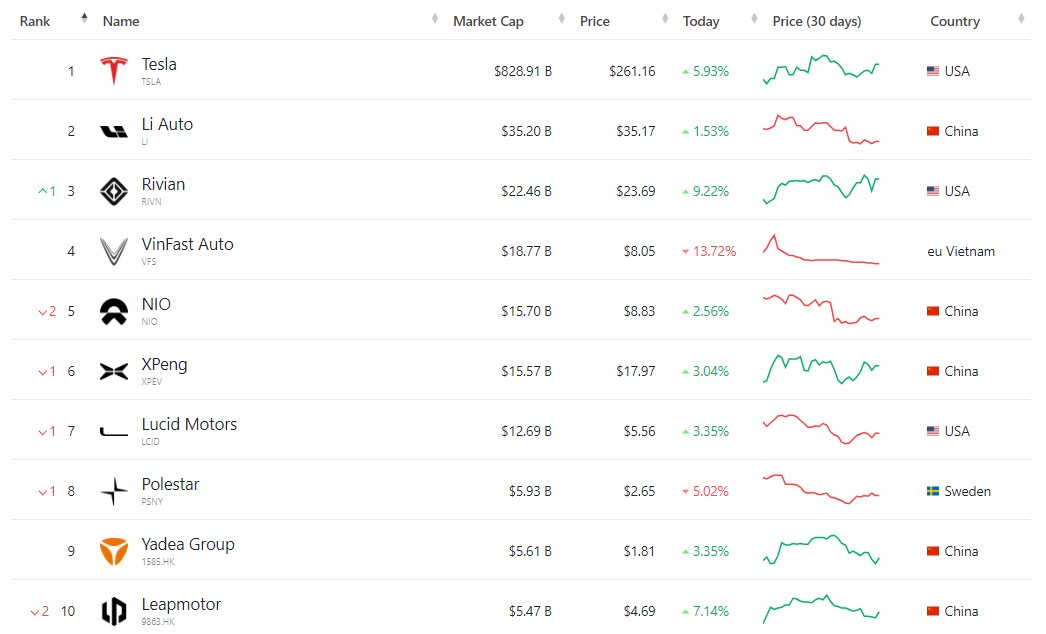The height and width of the screenshot is (634, 1046).
Task: Click the Sweden flag next to Polestar
Action: pyautogui.click(x=933, y=491)
